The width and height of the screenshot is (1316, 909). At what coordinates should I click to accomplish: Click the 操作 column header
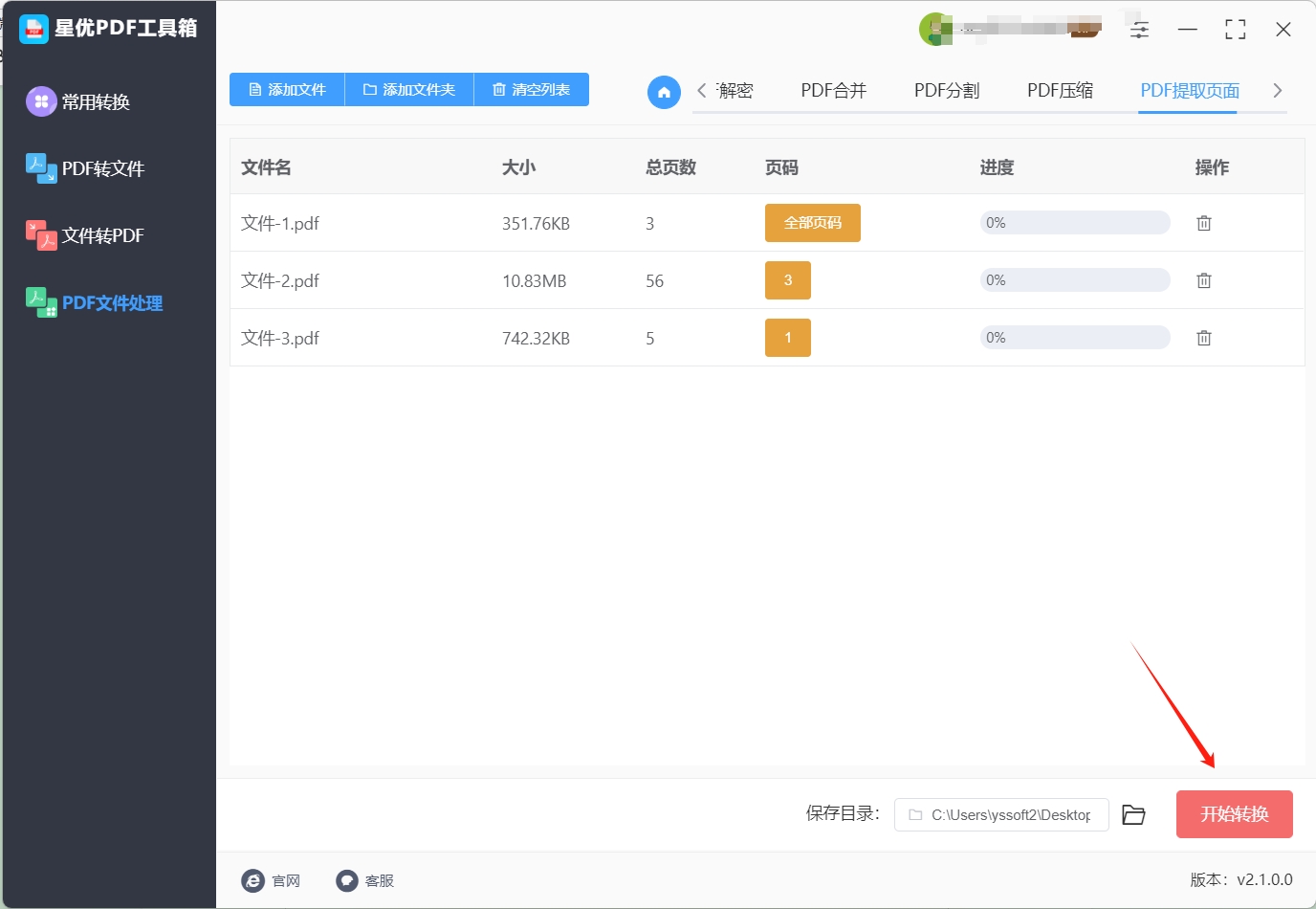pos(1212,167)
